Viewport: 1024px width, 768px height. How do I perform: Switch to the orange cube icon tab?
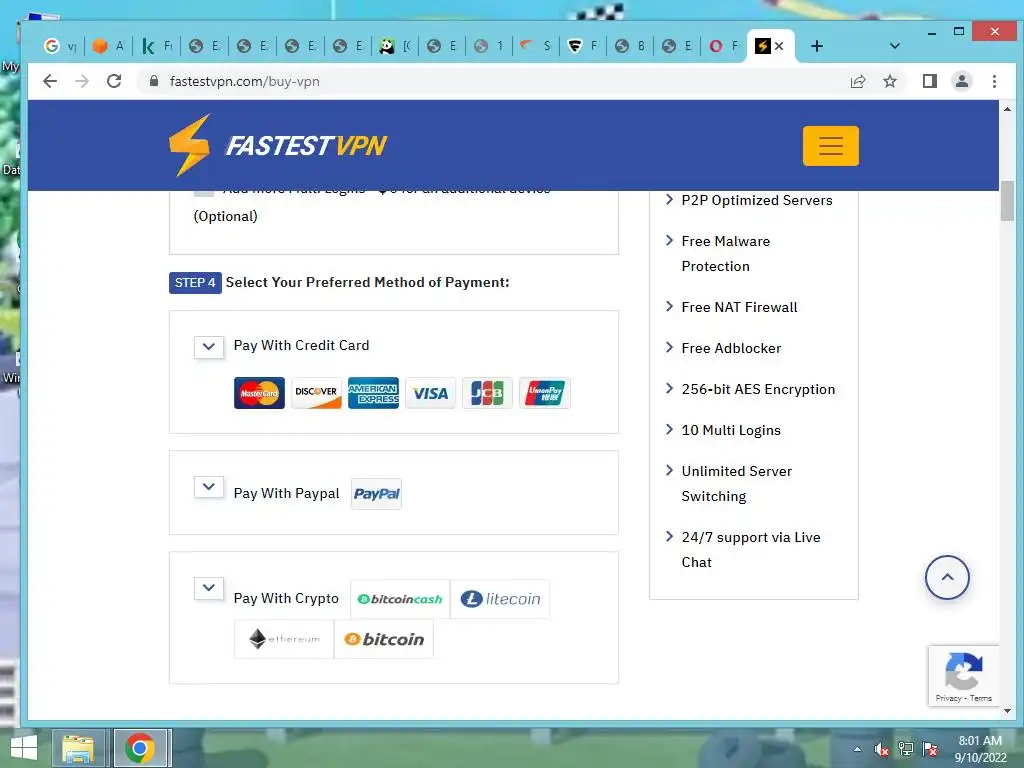click(x=108, y=46)
